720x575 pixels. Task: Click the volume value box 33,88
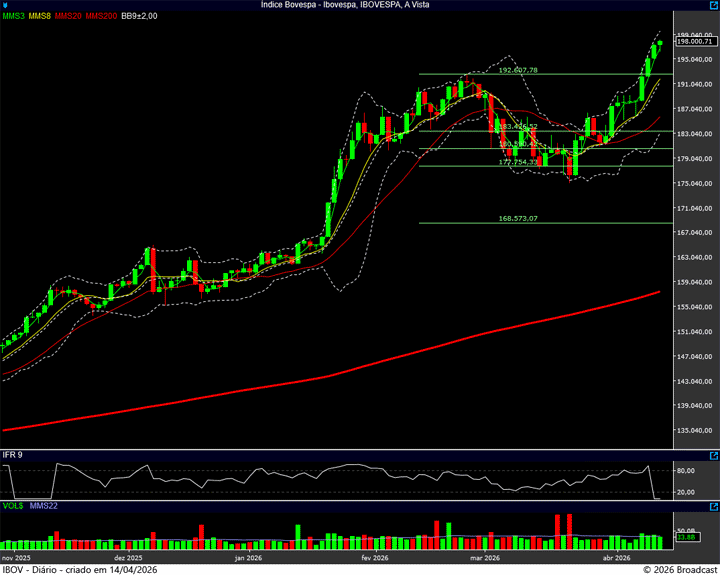(686, 537)
